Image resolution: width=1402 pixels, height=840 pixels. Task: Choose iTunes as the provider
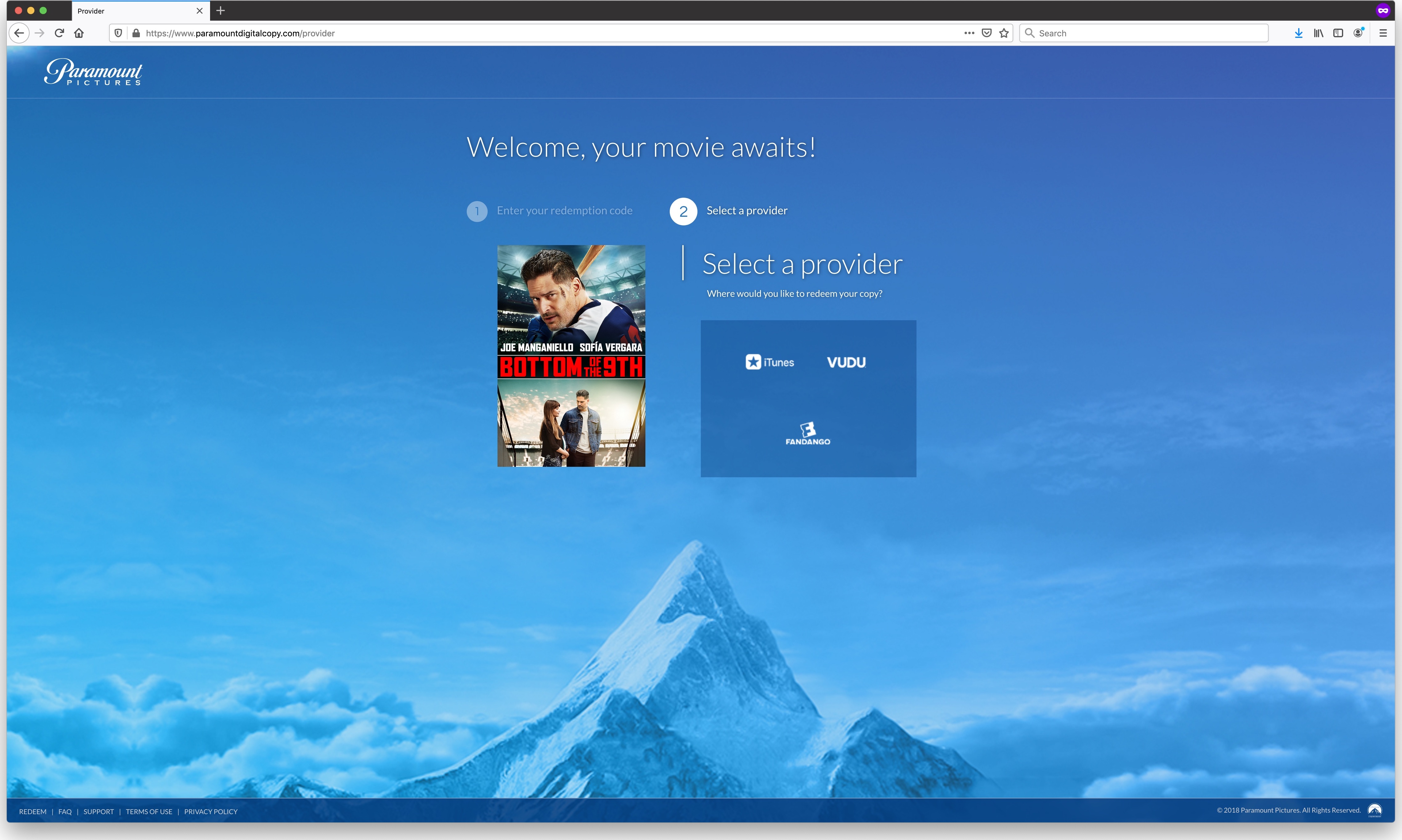[770, 362]
